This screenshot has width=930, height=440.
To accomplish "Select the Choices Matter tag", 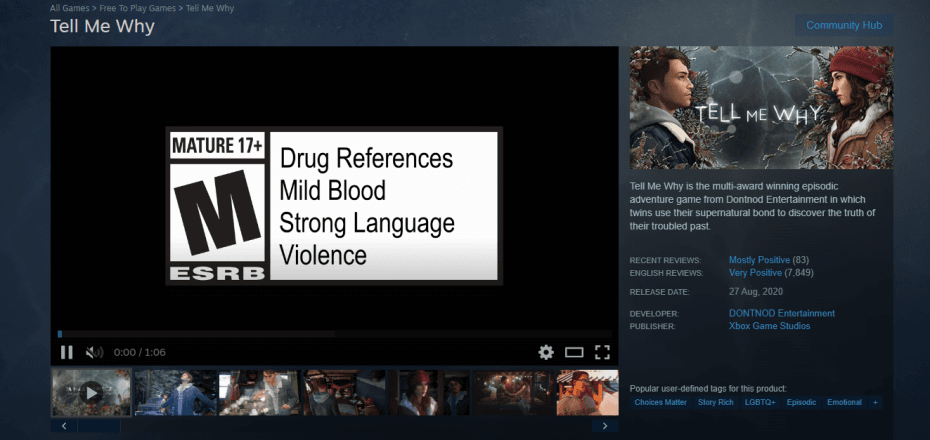I will pyautogui.click(x=661, y=402).
